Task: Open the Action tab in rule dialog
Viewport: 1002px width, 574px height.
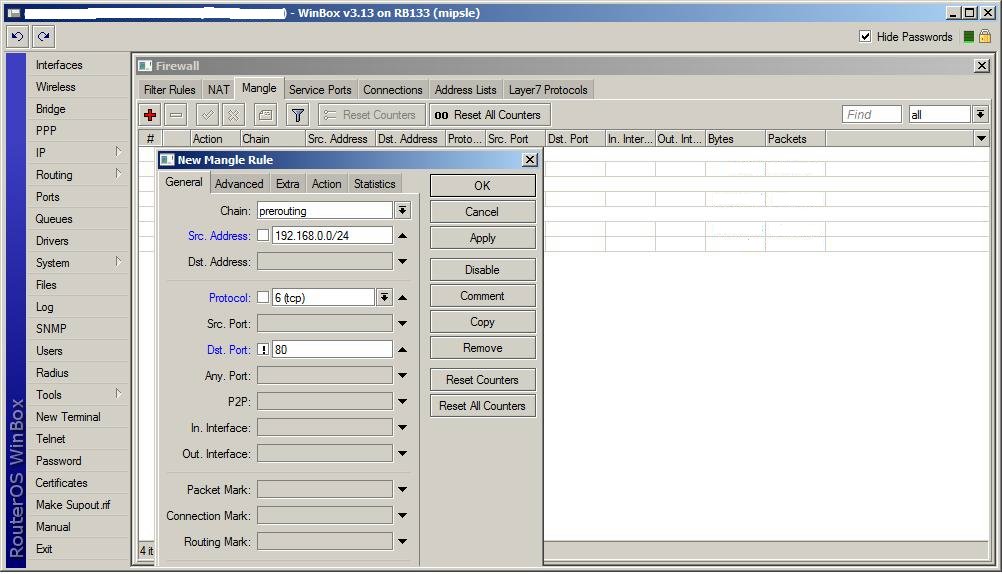Action: tap(327, 184)
